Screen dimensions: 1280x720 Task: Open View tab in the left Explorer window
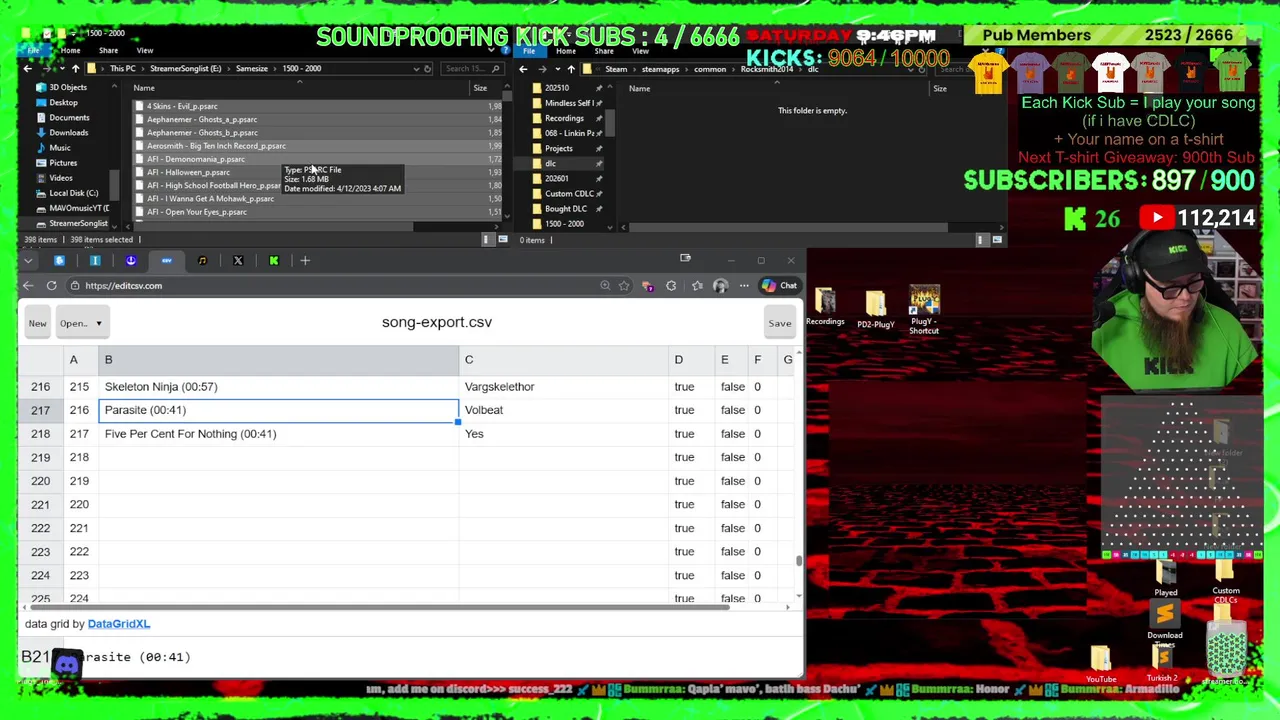[x=145, y=51]
